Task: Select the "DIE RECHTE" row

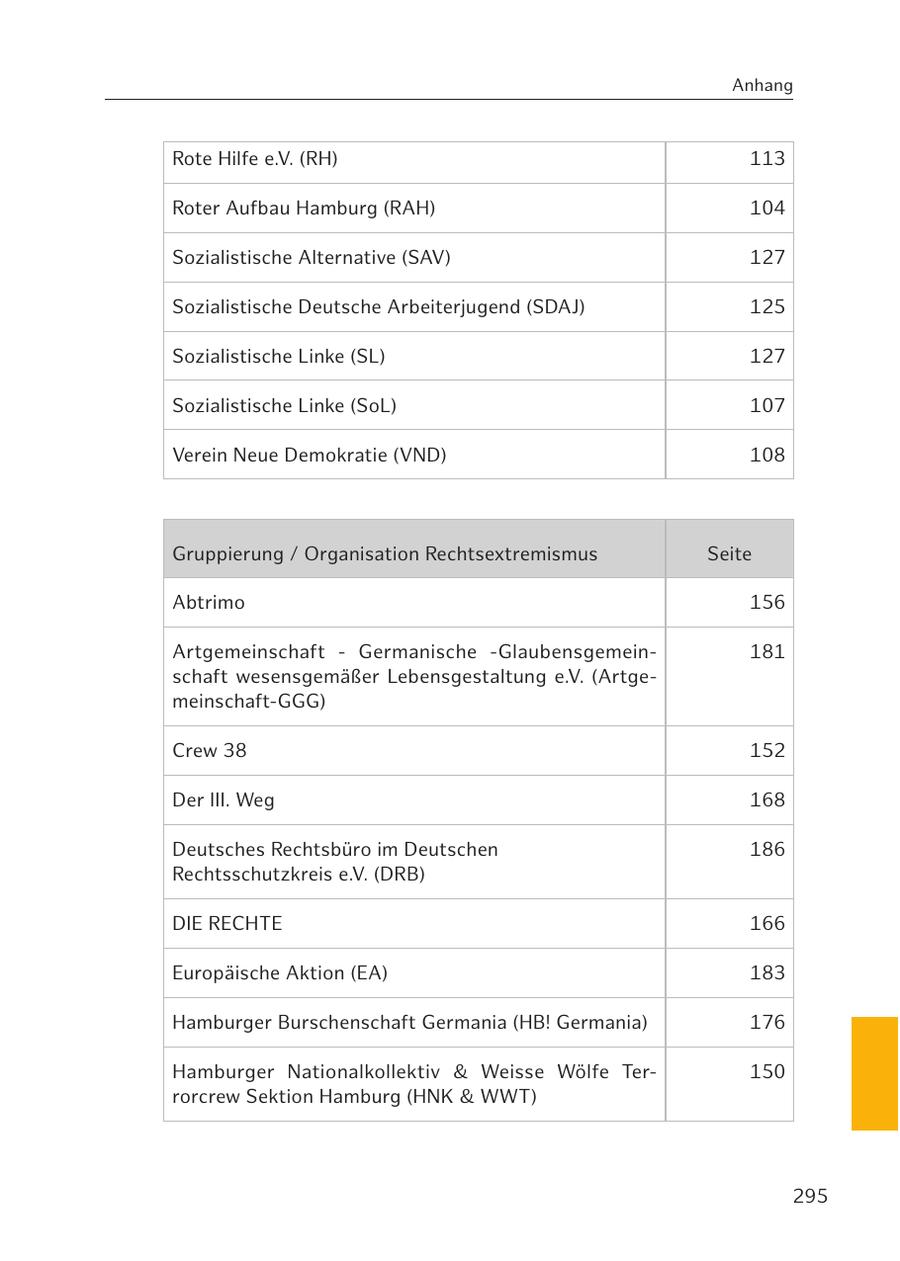Action: click(227, 924)
